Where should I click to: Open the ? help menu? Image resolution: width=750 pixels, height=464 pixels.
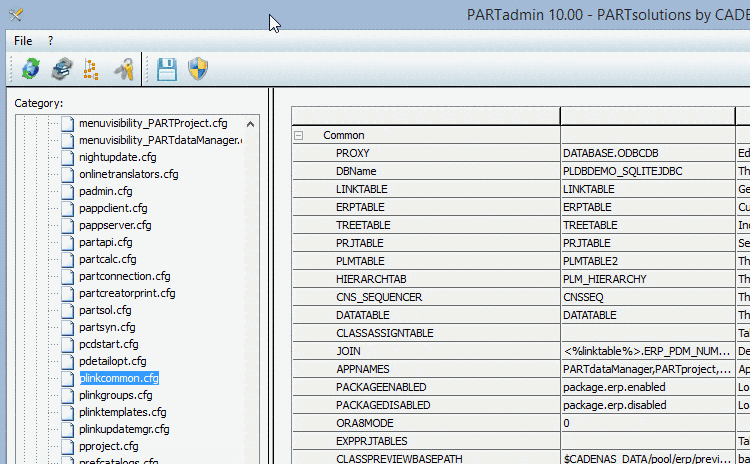point(51,41)
